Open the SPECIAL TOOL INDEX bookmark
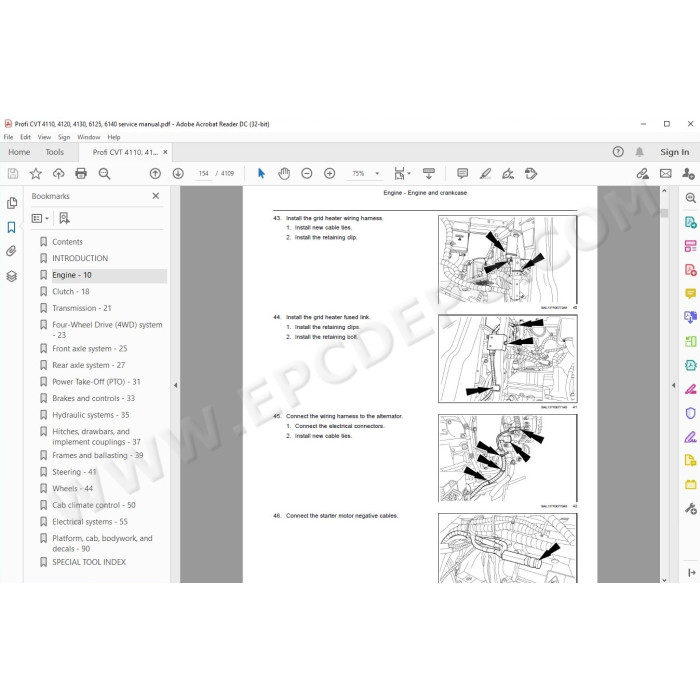Viewport: 700px width, 700px height. point(89,562)
